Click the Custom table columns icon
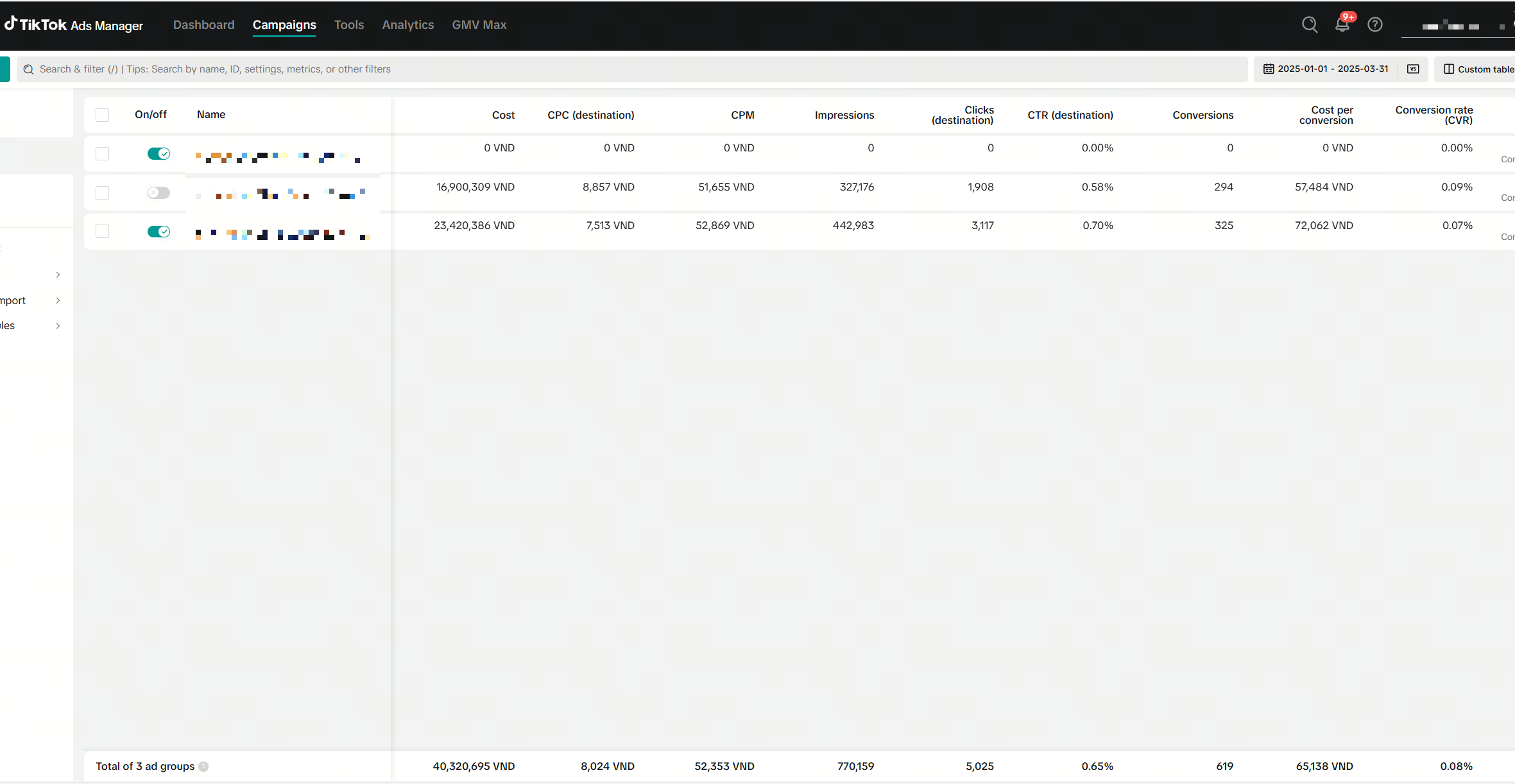 1449,69
